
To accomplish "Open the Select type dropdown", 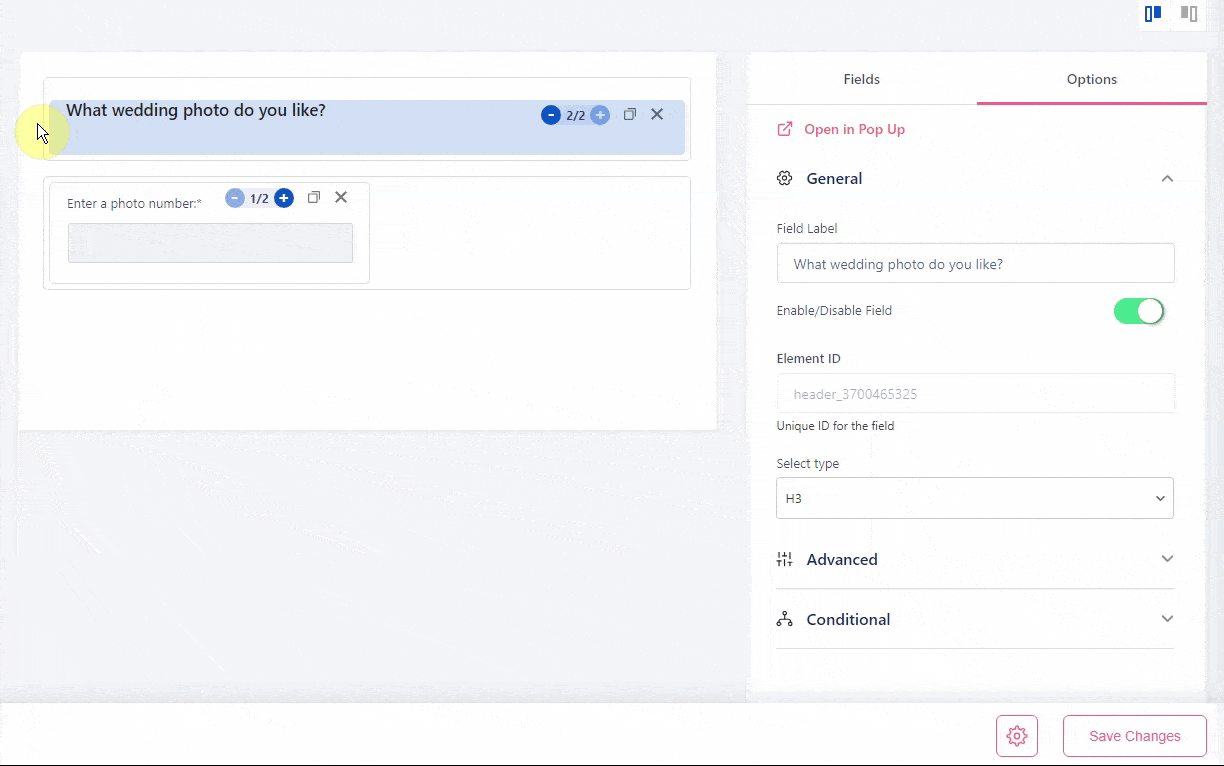I will click(x=975, y=498).
